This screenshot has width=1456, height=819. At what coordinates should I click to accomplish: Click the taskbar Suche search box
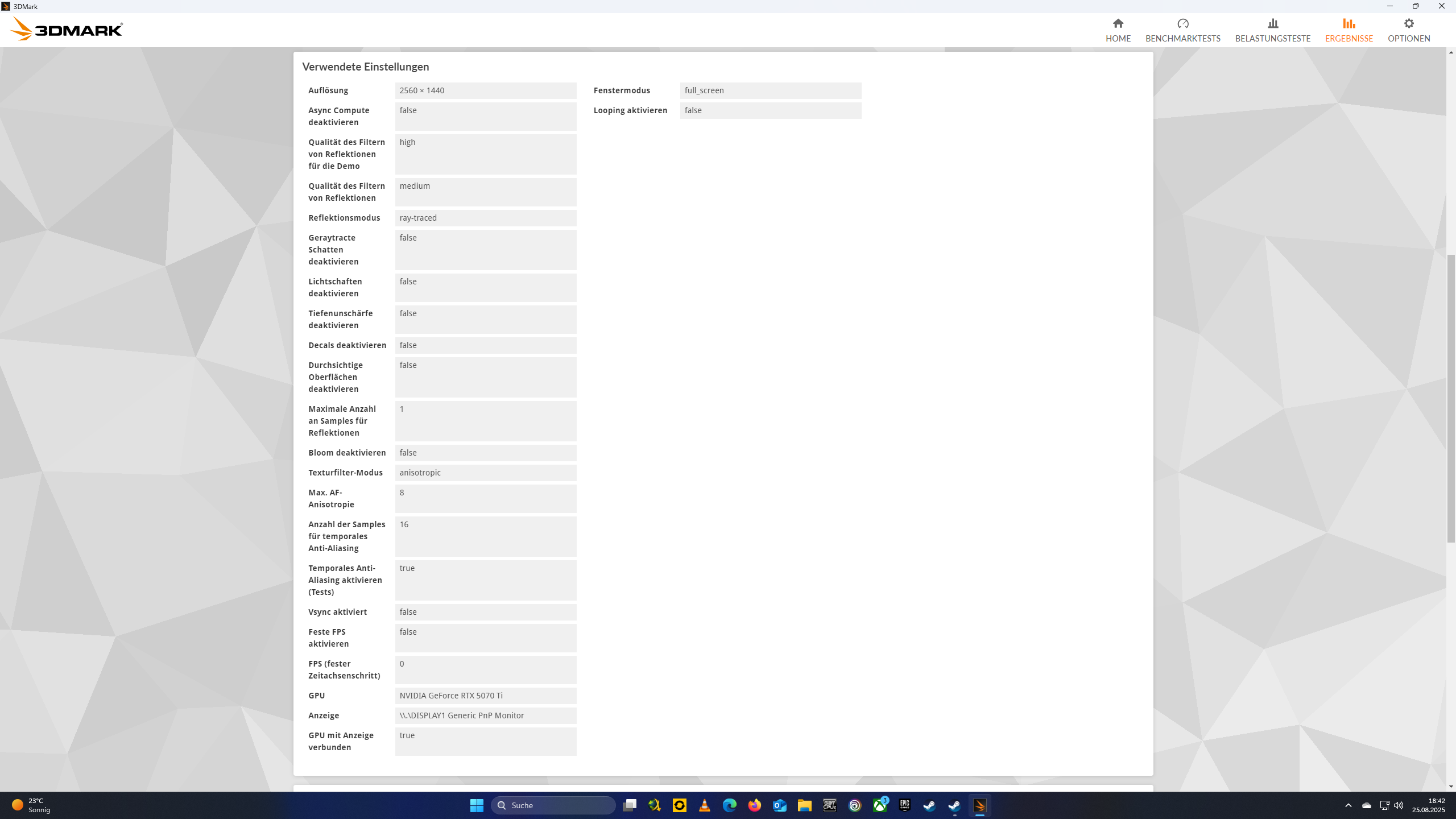pos(553,805)
